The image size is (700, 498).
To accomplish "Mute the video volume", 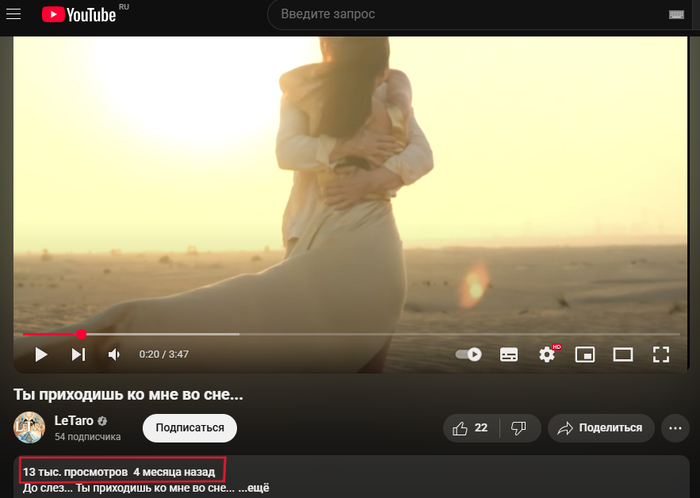I will click(x=114, y=354).
